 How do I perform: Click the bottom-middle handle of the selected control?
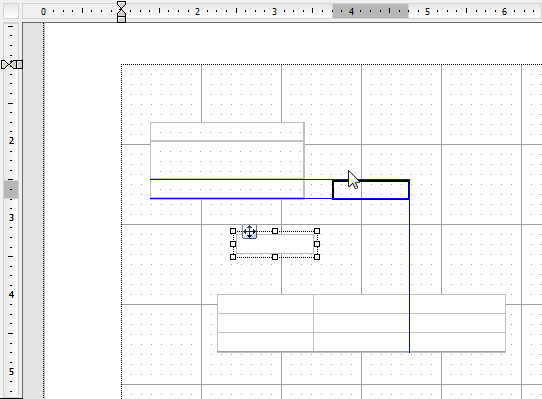pos(275,257)
